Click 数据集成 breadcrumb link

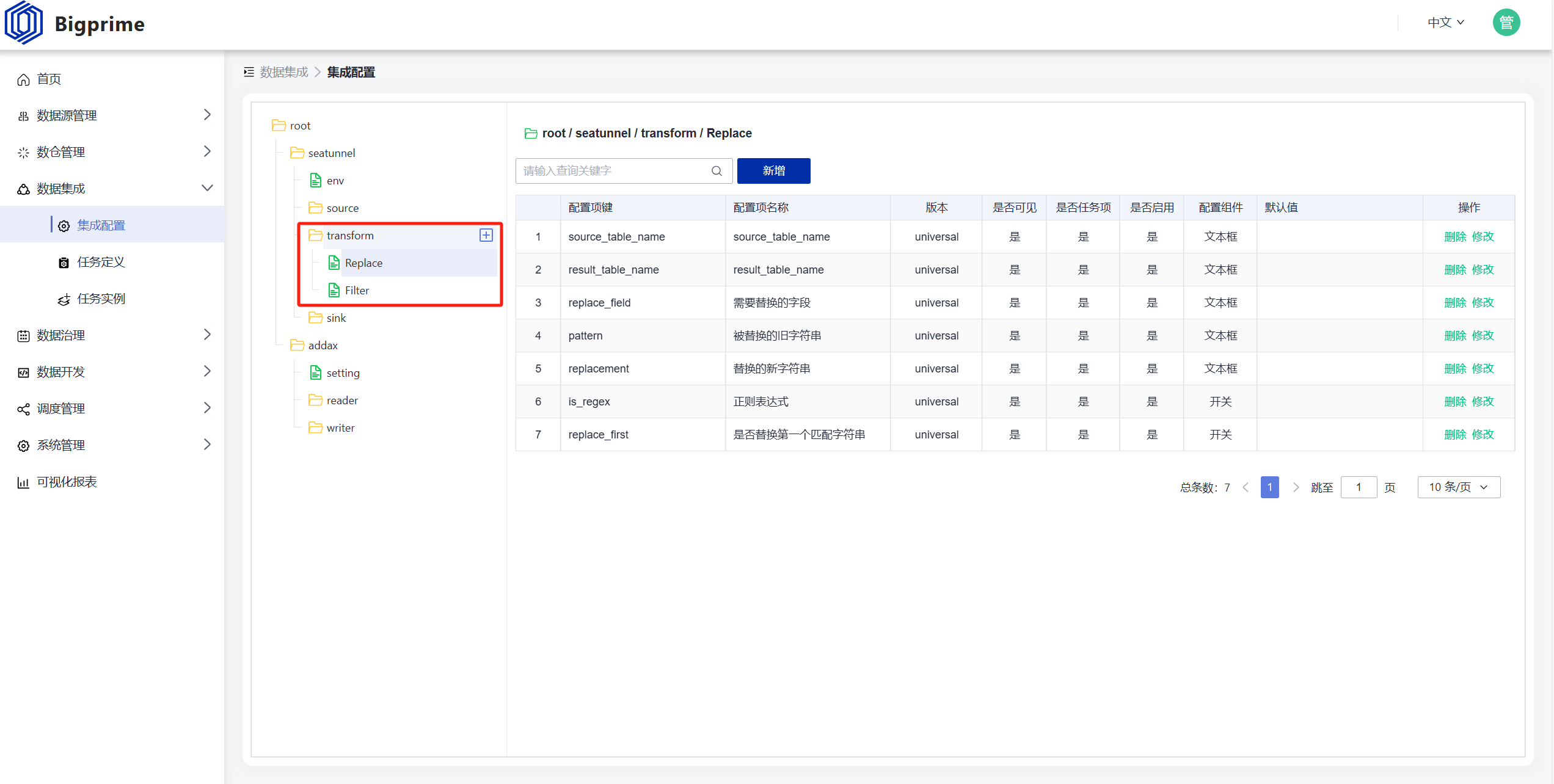click(x=284, y=72)
